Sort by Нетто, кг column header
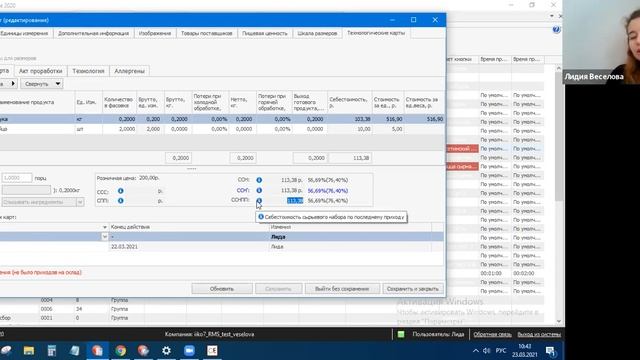 click(x=243, y=102)
